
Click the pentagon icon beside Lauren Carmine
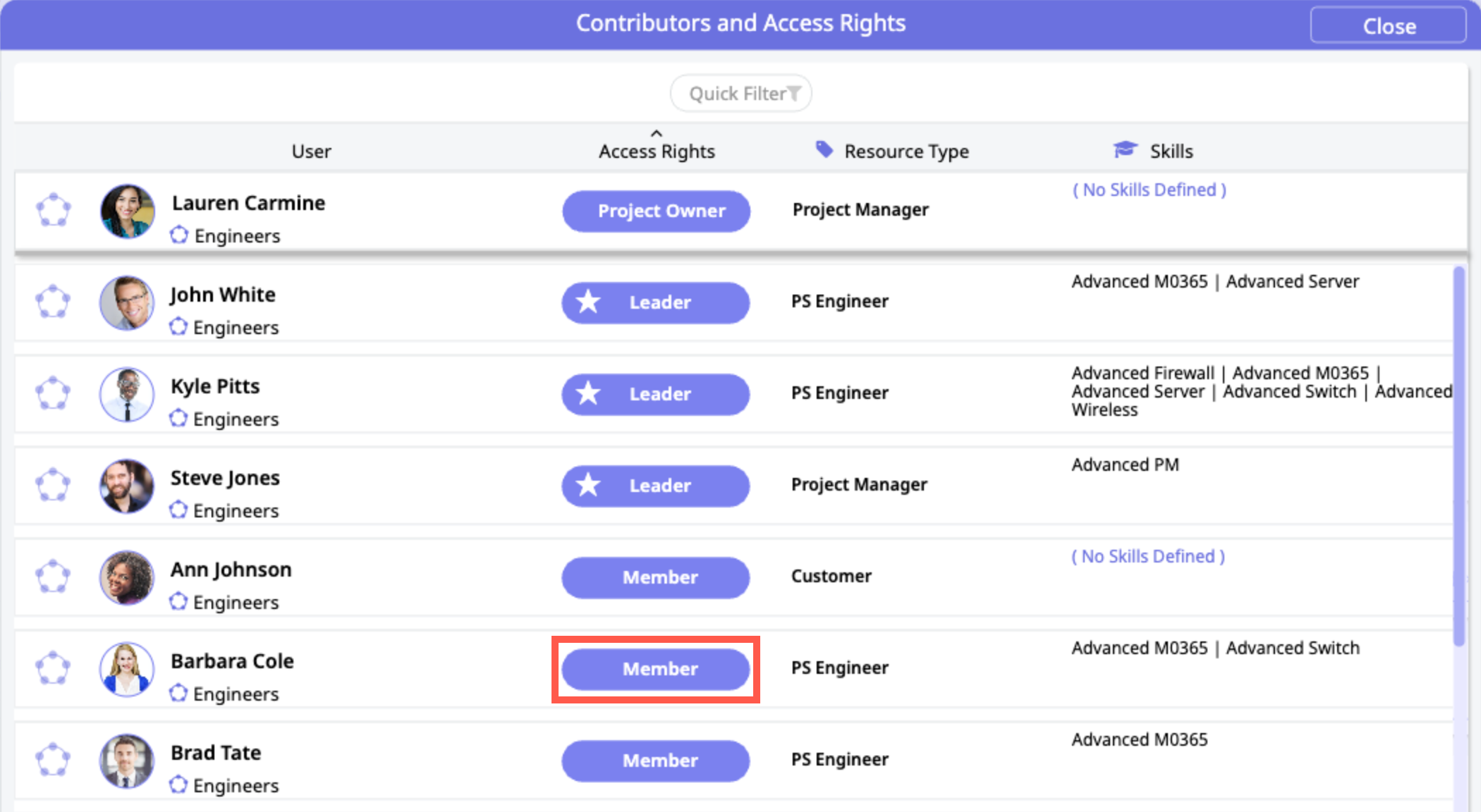[54, 210]
